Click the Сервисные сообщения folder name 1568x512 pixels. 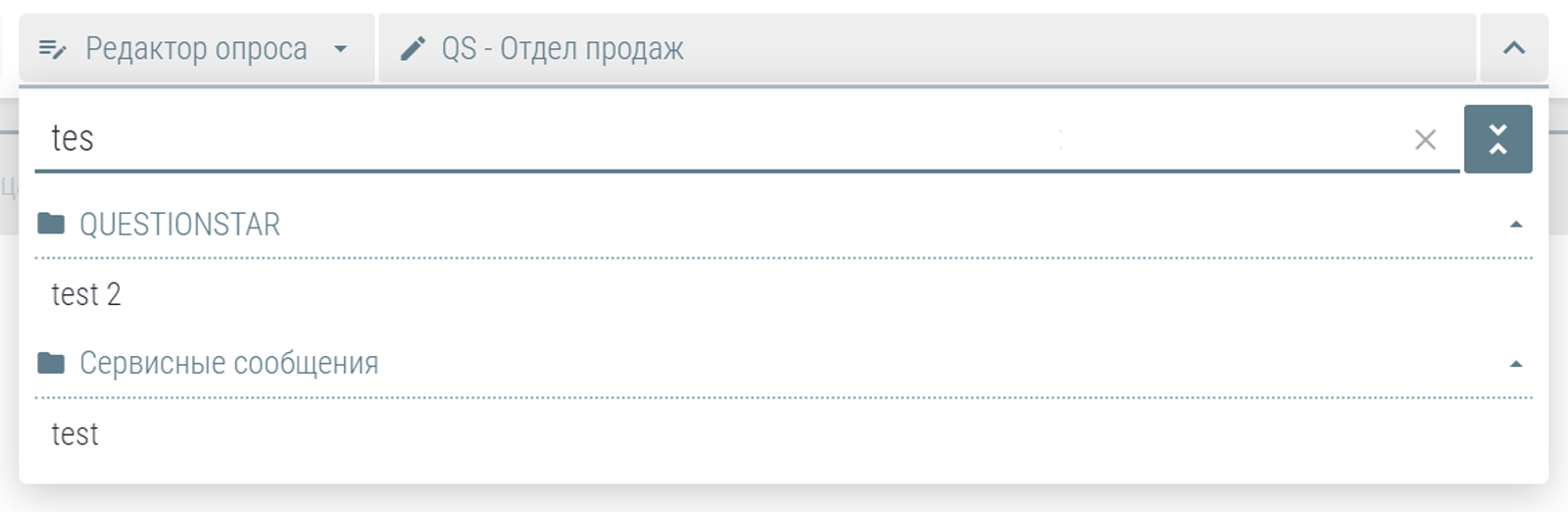228,364
